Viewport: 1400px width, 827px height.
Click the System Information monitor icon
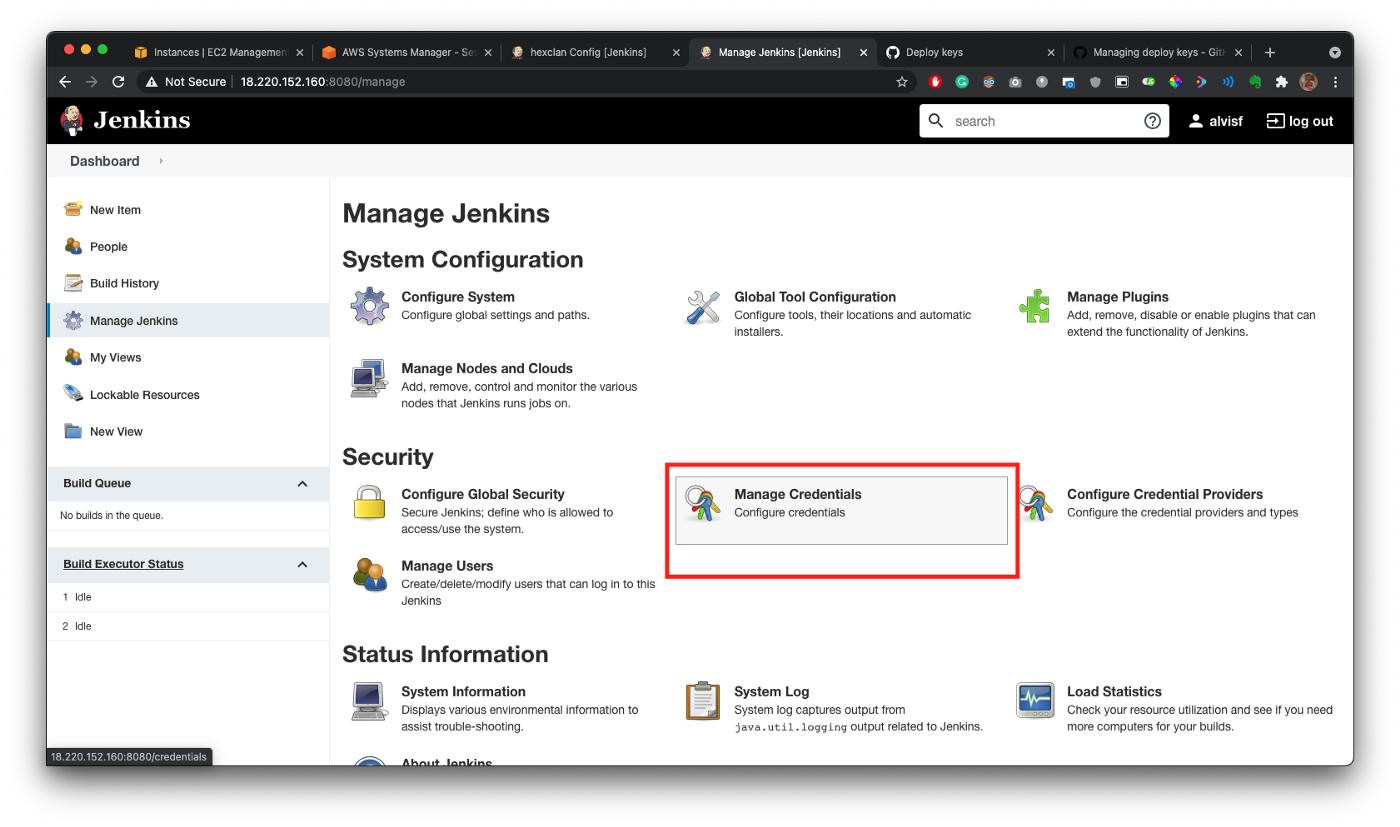370,701
